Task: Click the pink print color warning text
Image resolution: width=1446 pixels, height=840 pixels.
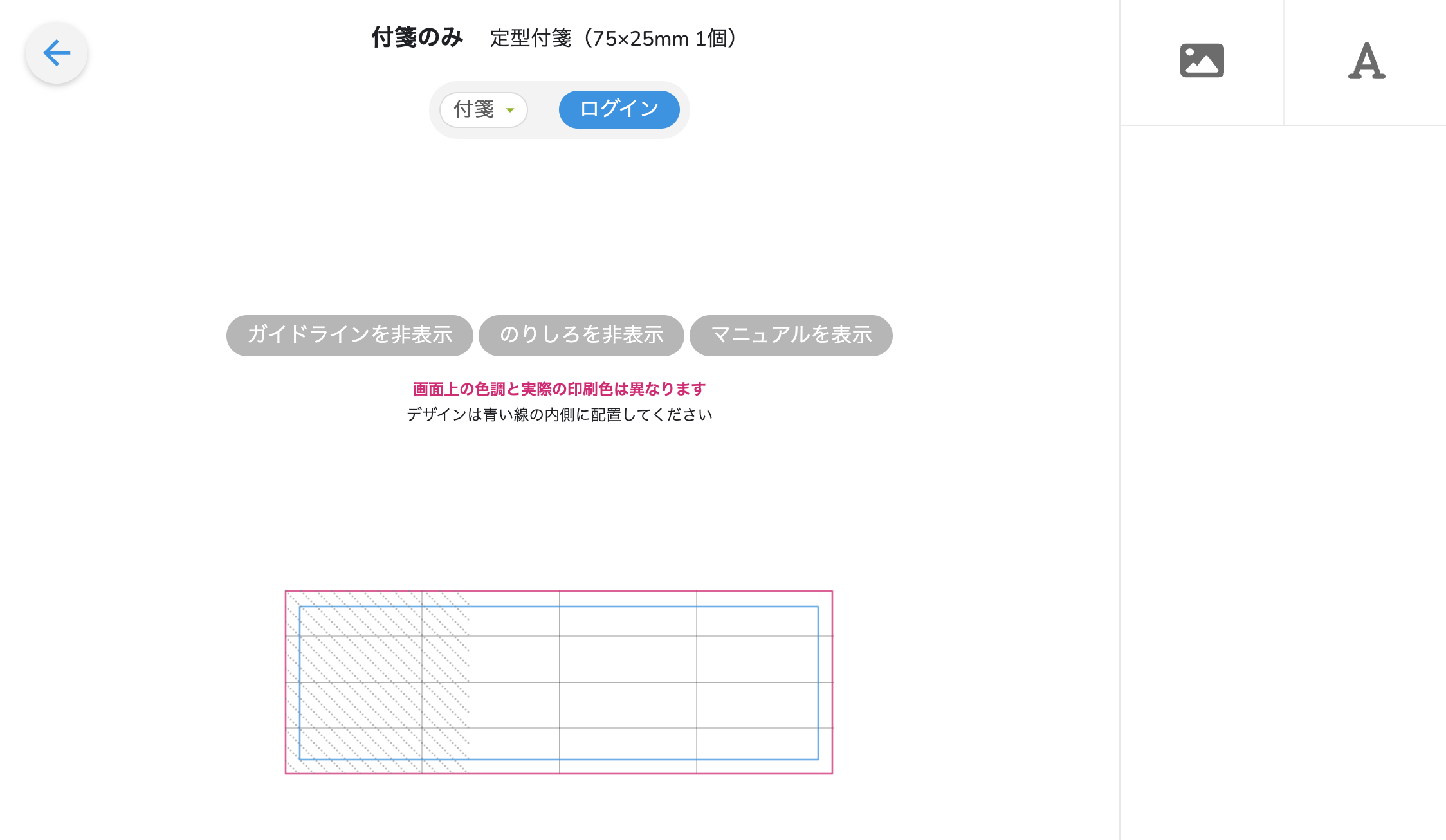Action: pos(559,389)
